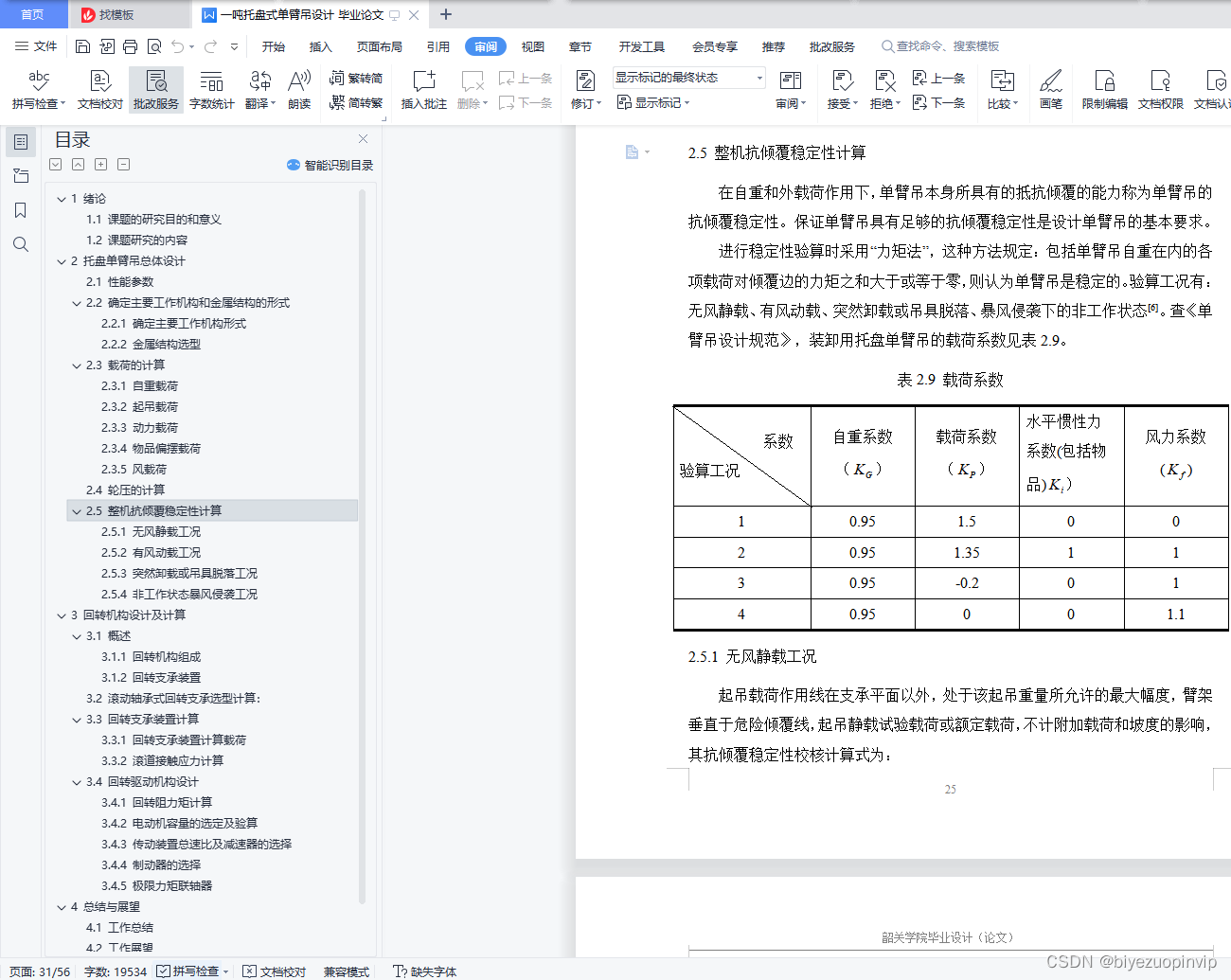Switch to the 插入 ribbon tab

pyautogui.click(x=321, y=46)
